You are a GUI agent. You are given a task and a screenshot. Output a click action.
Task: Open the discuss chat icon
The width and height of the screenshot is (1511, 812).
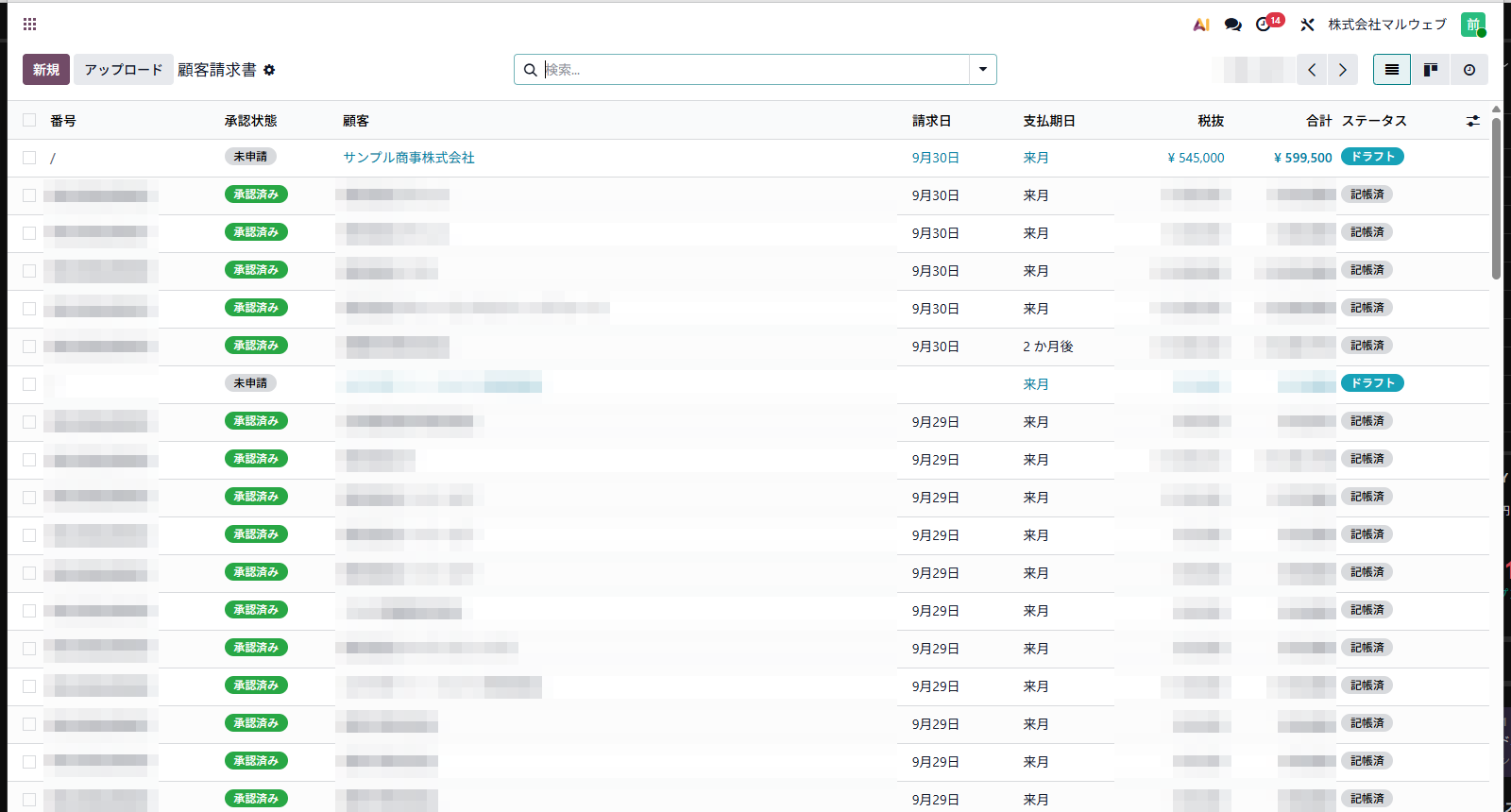1232,25
